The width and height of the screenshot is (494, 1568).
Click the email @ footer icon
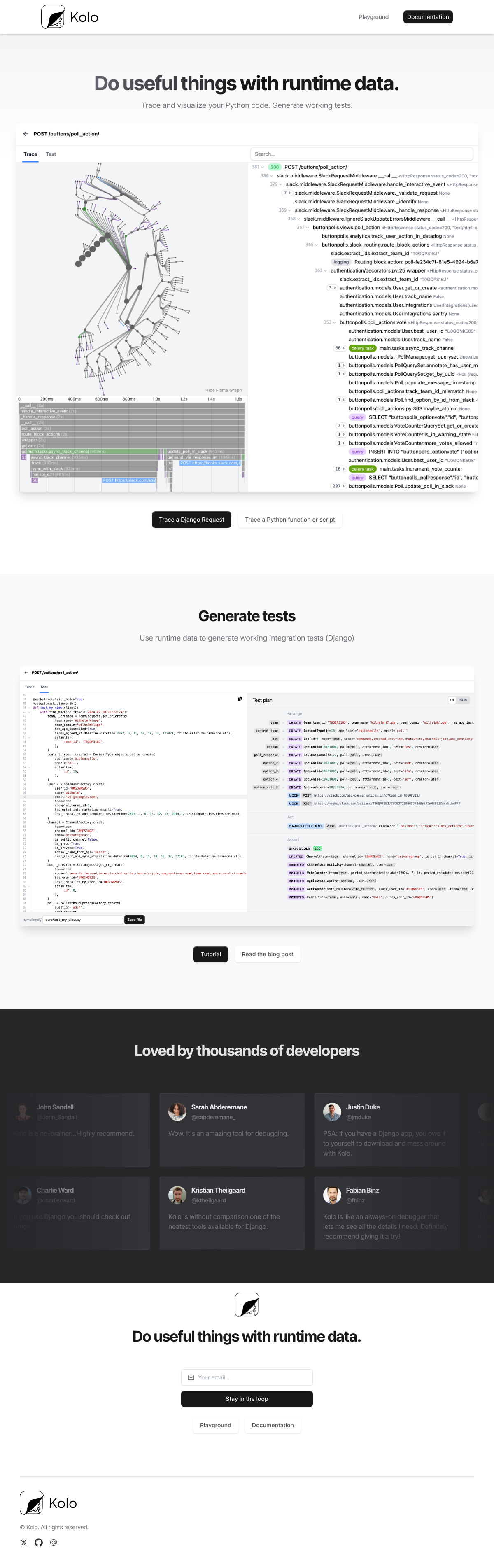[54, 1542]
